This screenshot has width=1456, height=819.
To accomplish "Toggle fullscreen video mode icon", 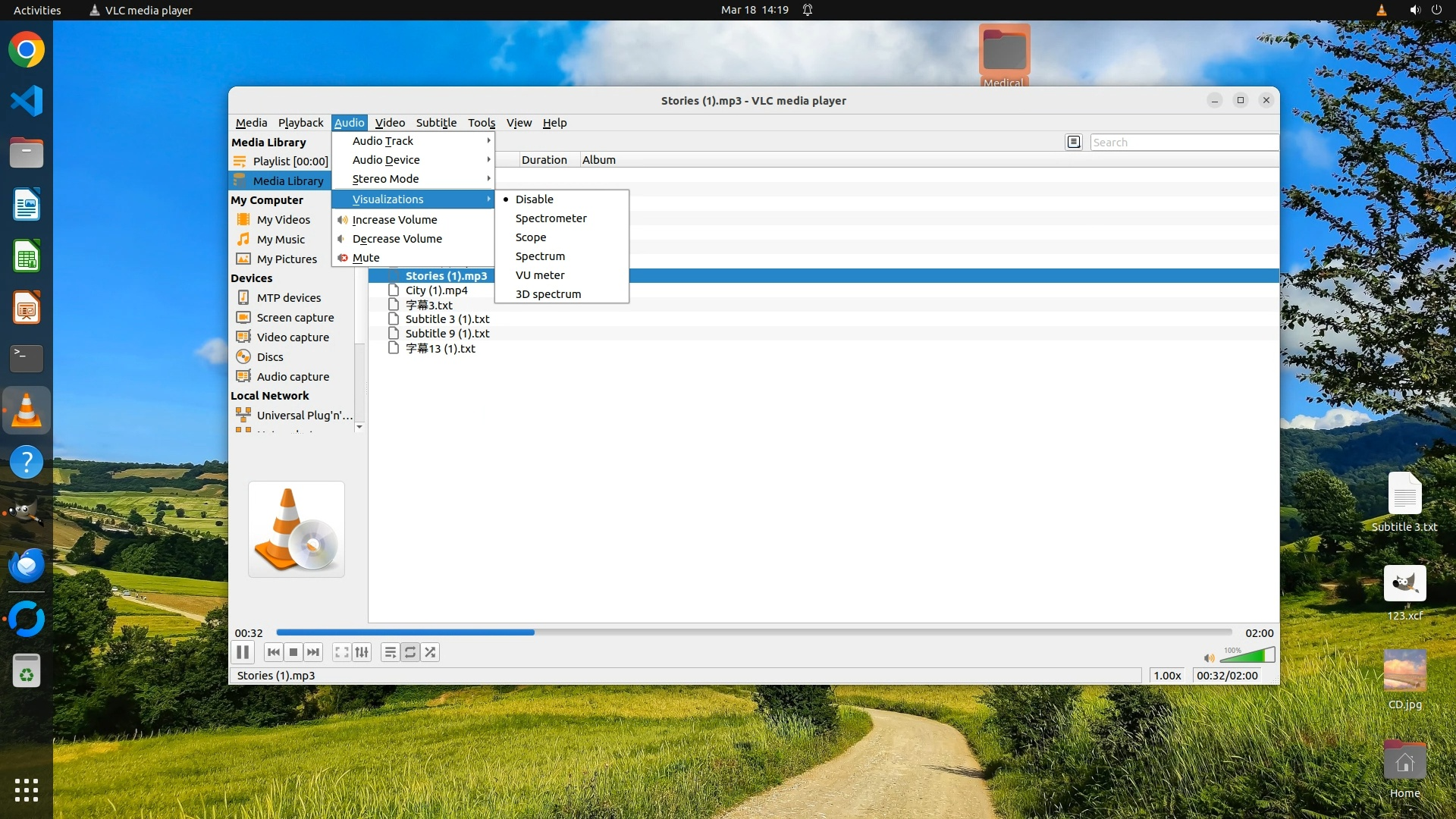I will (x=342, y=652).
